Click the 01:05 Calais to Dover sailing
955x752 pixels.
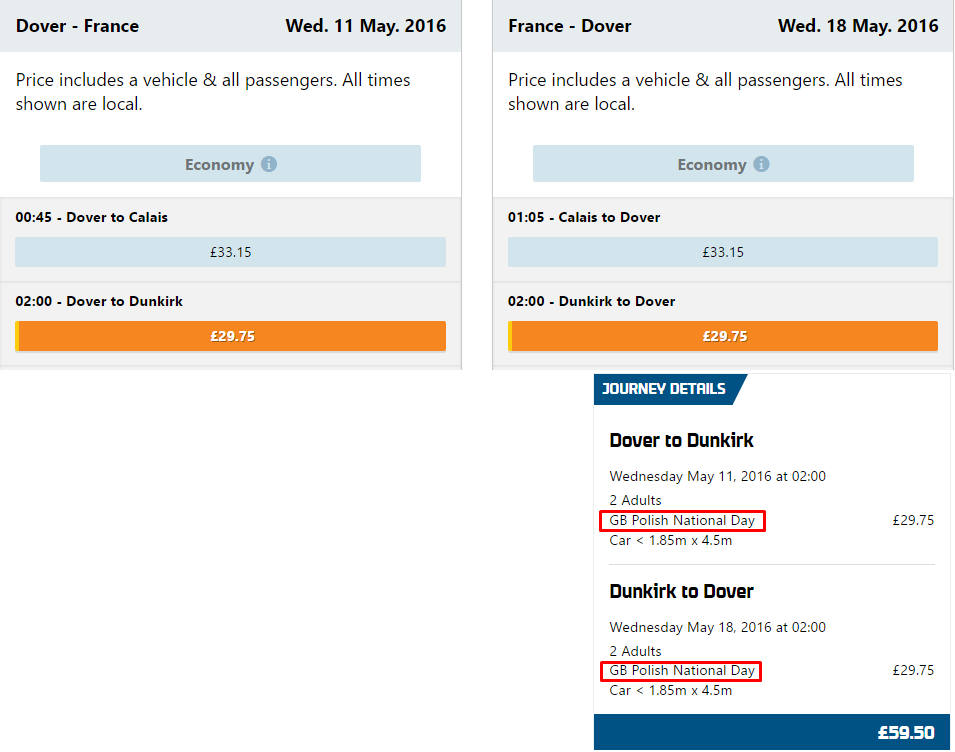(x=584, y=217)
